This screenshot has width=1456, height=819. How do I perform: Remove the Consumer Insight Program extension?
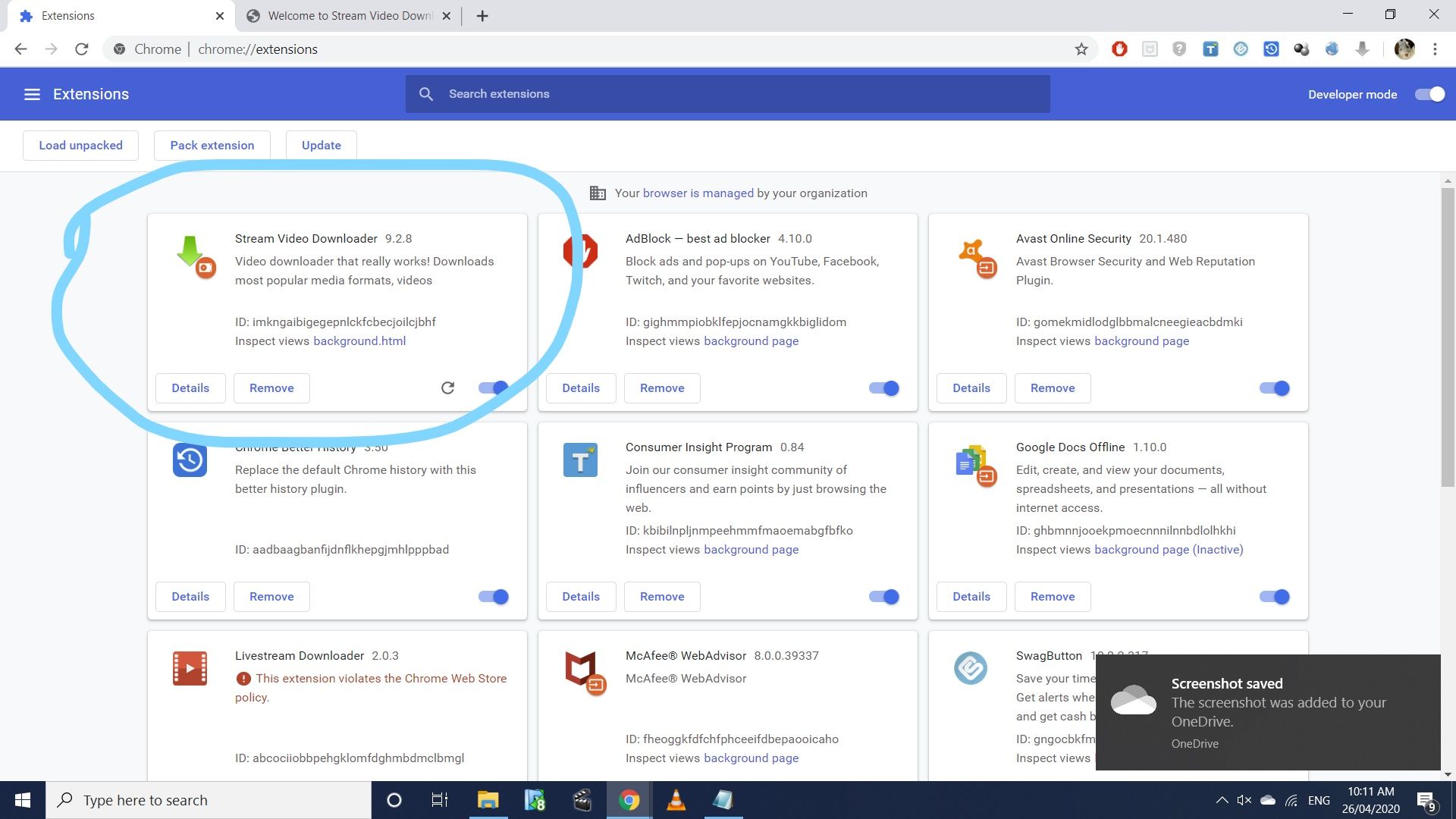click(x=661, y=597)
